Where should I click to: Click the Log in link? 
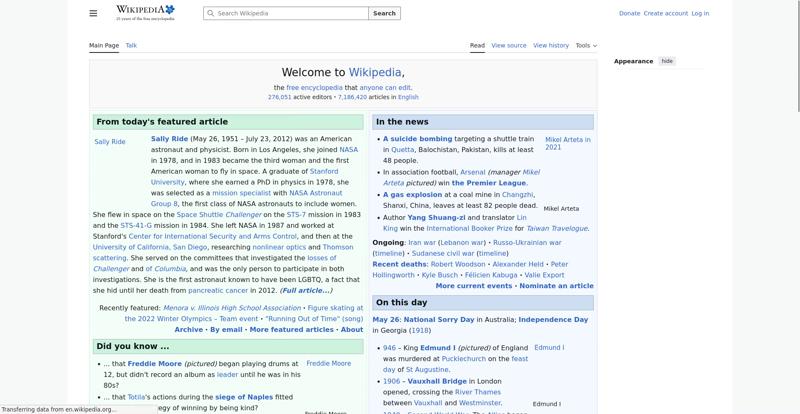click(700, 13)
